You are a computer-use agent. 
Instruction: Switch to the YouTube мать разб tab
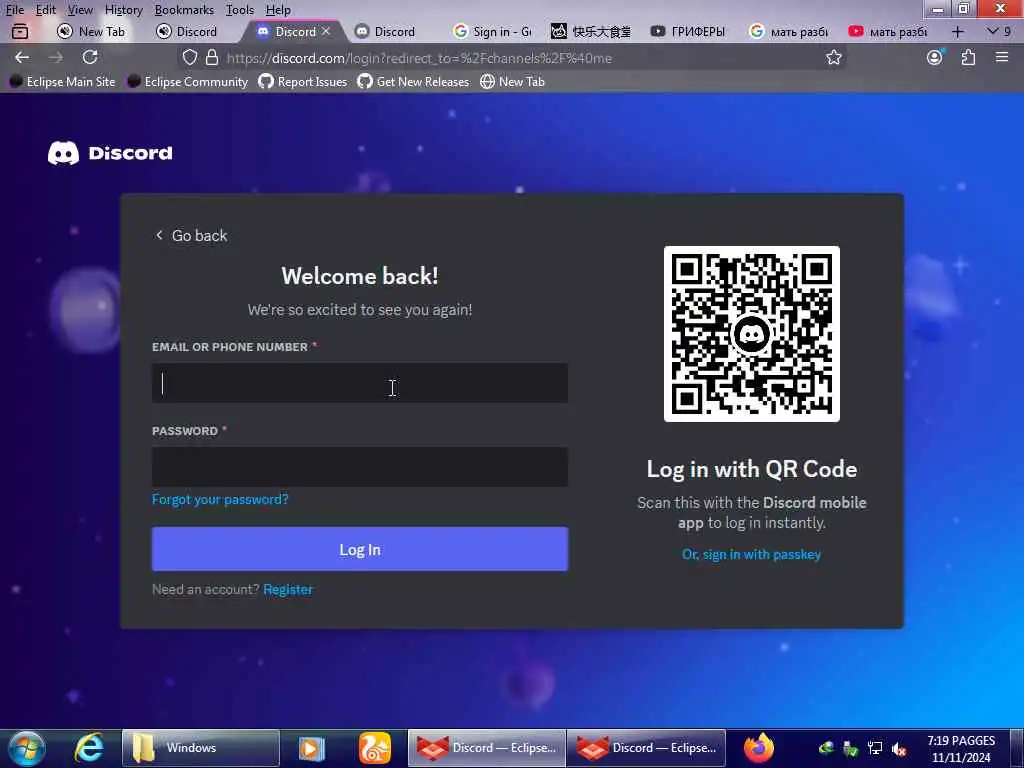click(888, 31)
